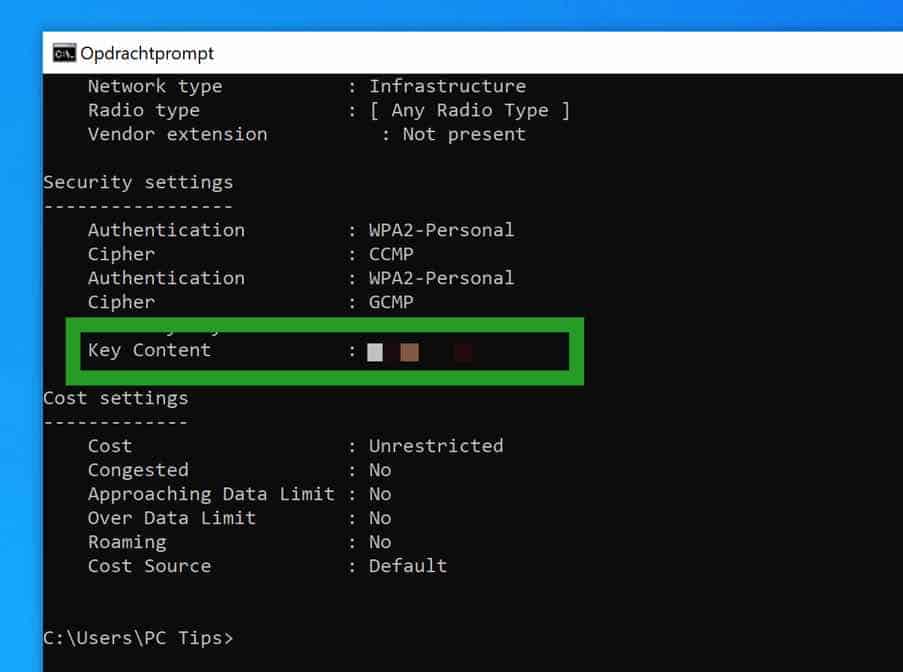
Task: Click the Security settings heading
Action: [x=138, y=182]
